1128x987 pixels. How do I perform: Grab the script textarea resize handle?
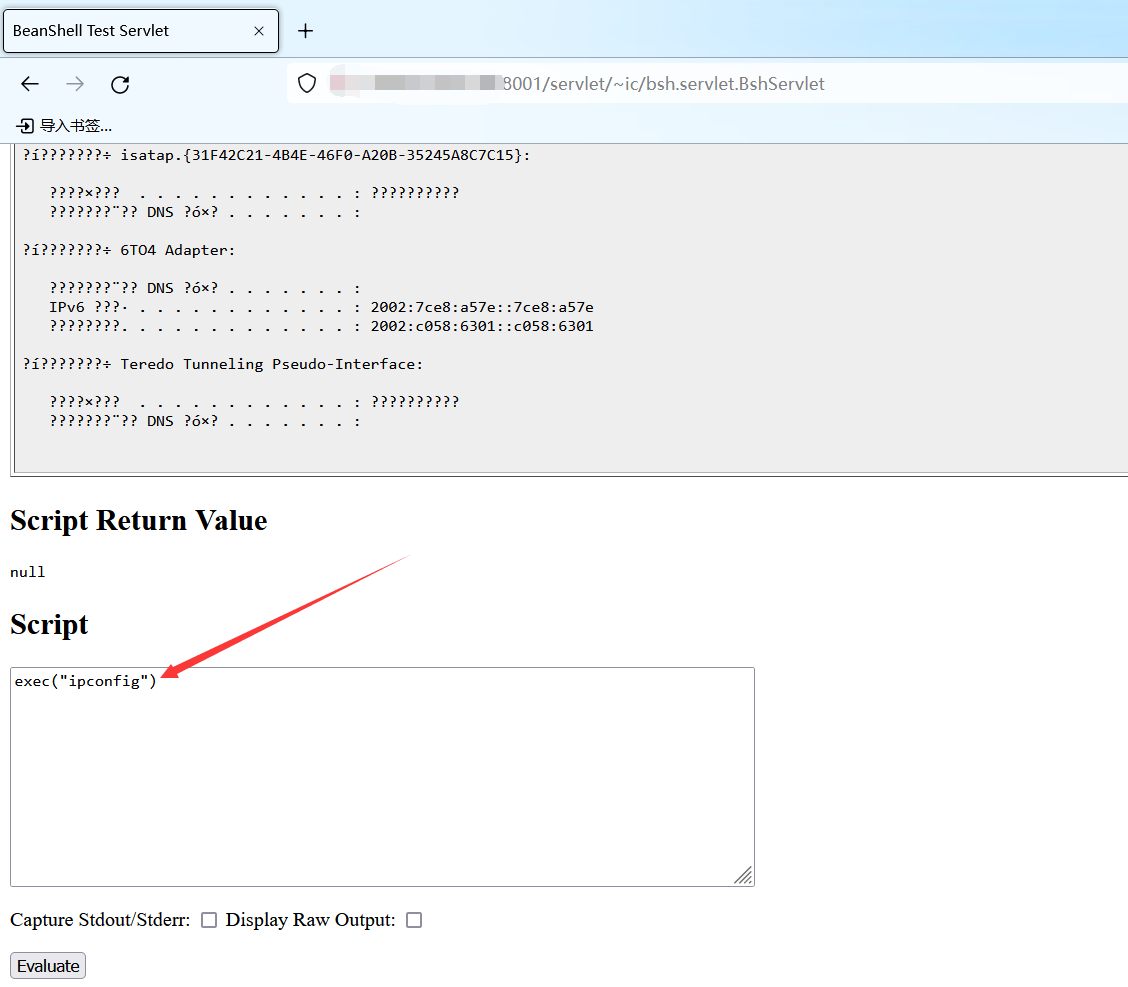point(743,875)
